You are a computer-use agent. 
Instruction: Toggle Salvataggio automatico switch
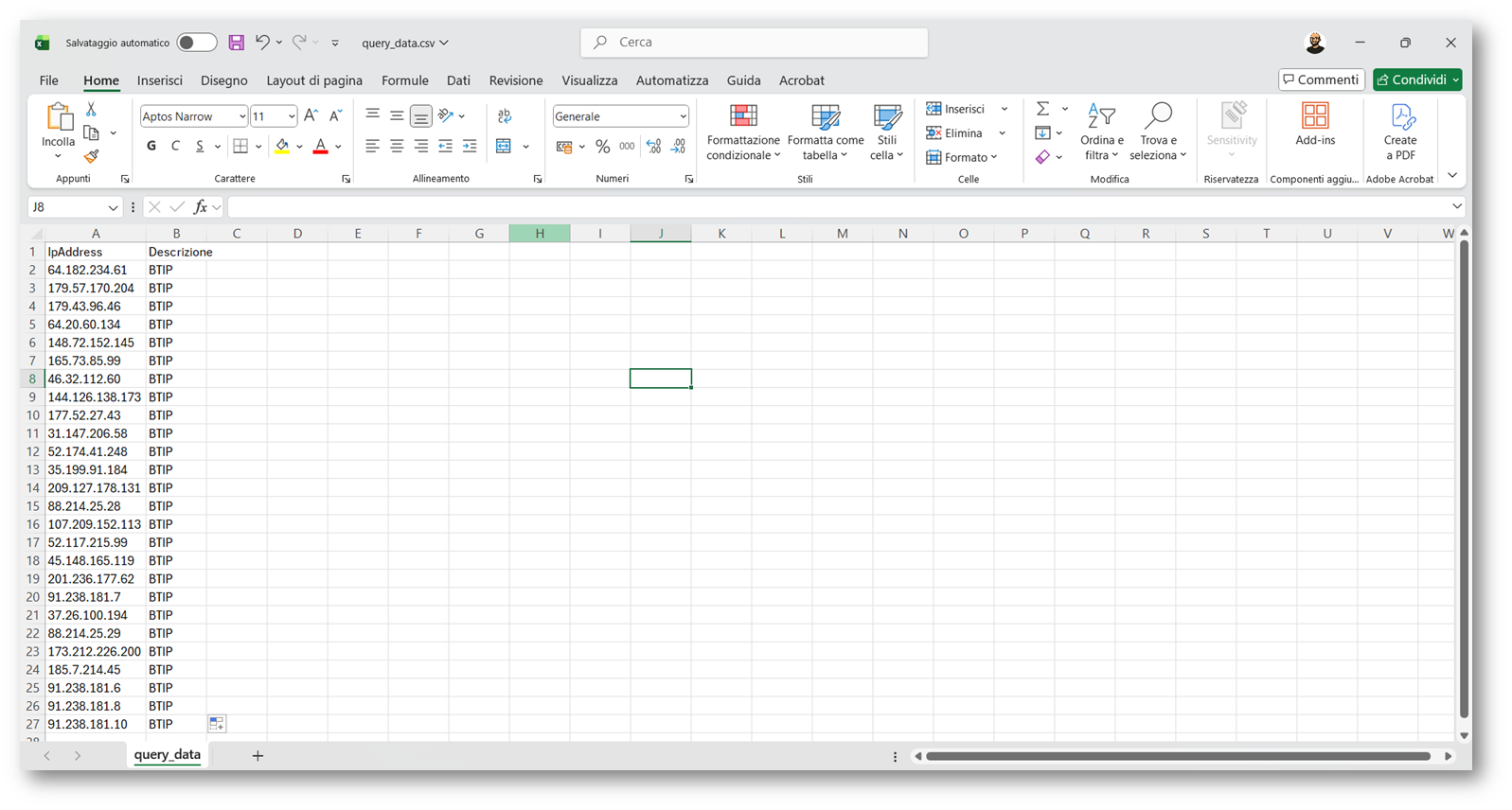pyautogui.click(x=196, y=43)
